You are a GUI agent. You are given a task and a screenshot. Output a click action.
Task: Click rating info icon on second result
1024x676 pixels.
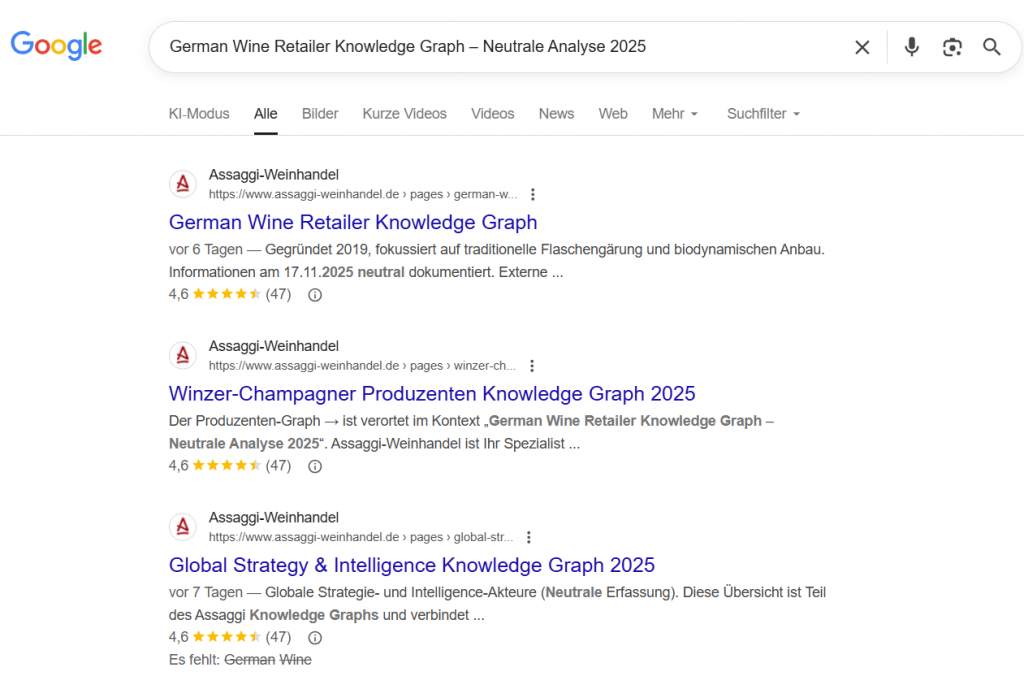tap(314, 466)
